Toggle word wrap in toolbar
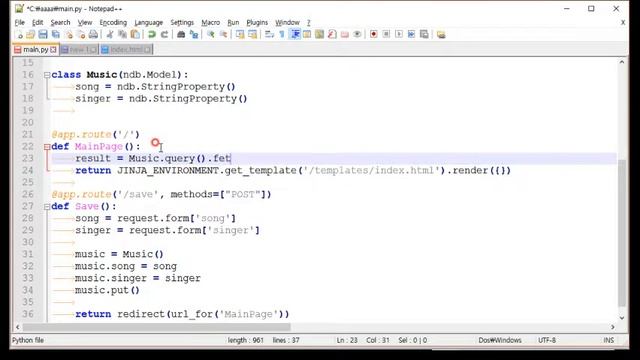This screenshot has width=640, height=360. point(269,35)
